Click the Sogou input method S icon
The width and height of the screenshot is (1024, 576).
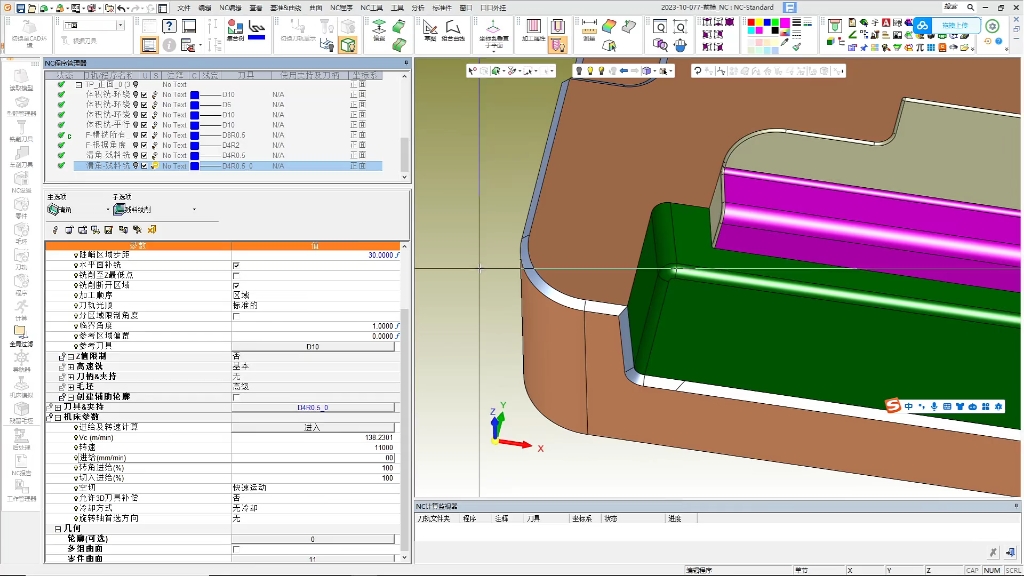point(894,406)
